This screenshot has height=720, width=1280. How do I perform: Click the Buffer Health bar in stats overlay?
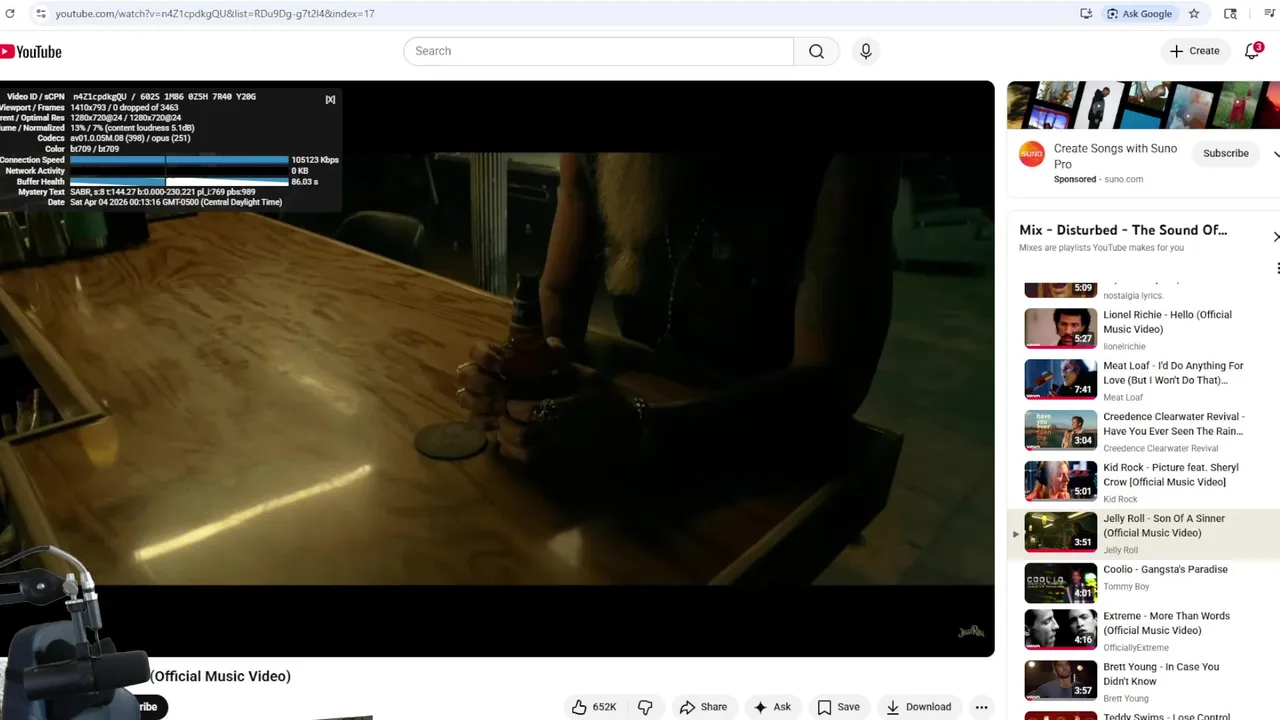179,182
